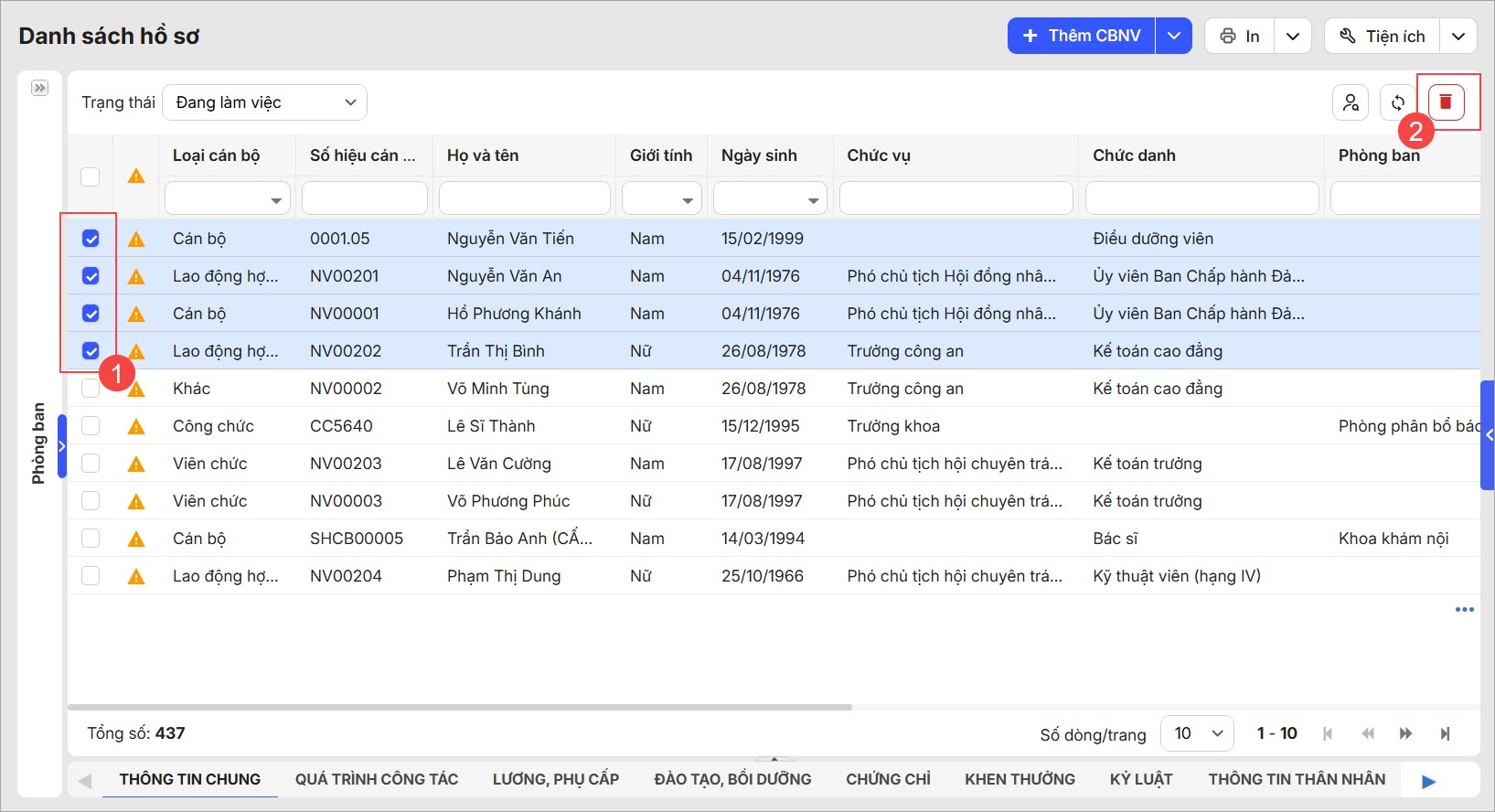Open the Trạng thái status dropdown
The width and height of the screenshot is (1495, 812).
264,102
